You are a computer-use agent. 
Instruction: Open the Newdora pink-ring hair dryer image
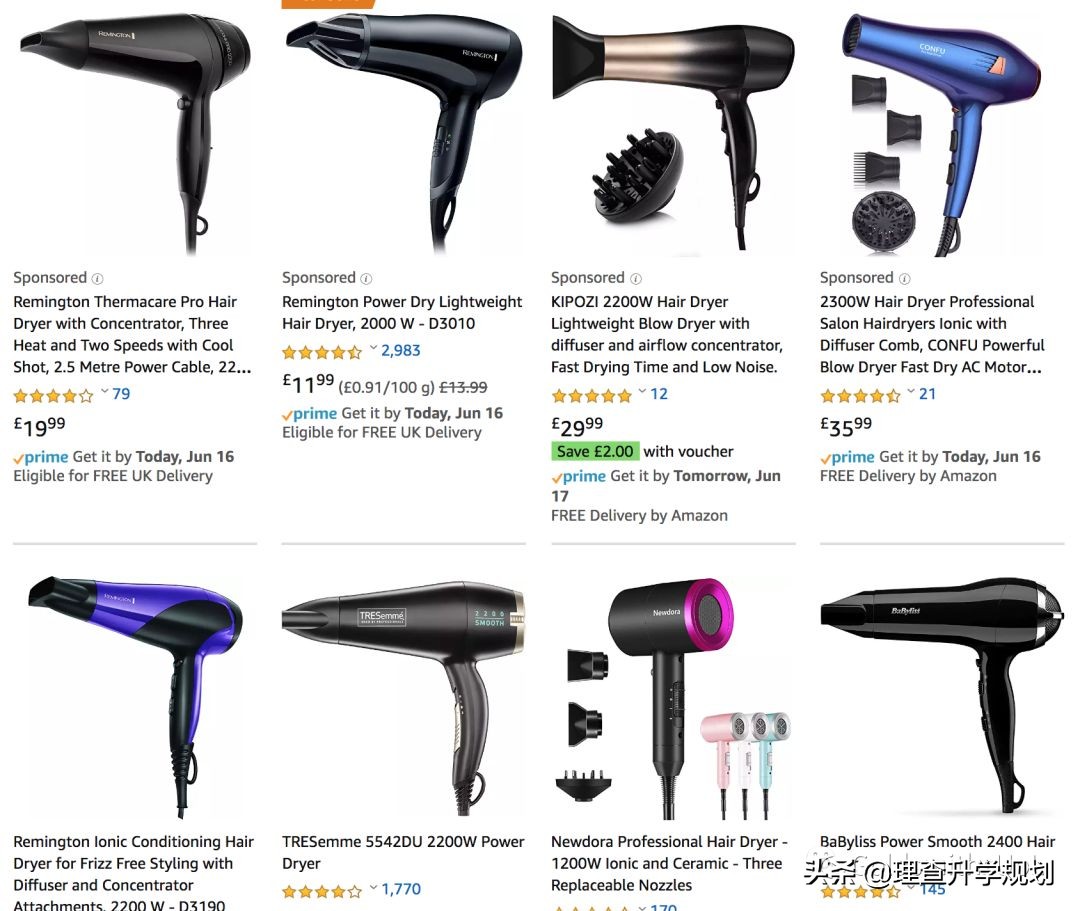[x=673, y=699]
